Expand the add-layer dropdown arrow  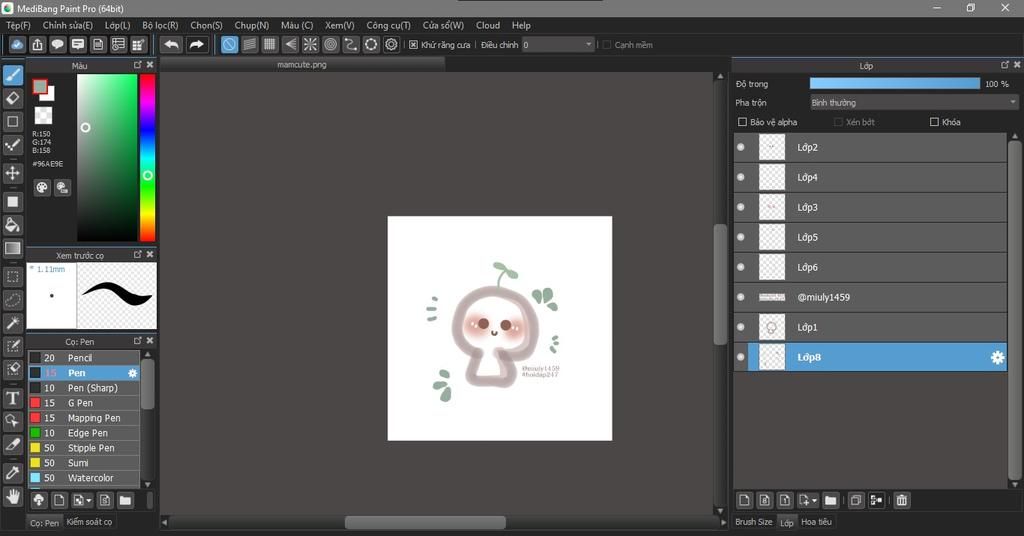pyautogui.click(x=814, y=501)
